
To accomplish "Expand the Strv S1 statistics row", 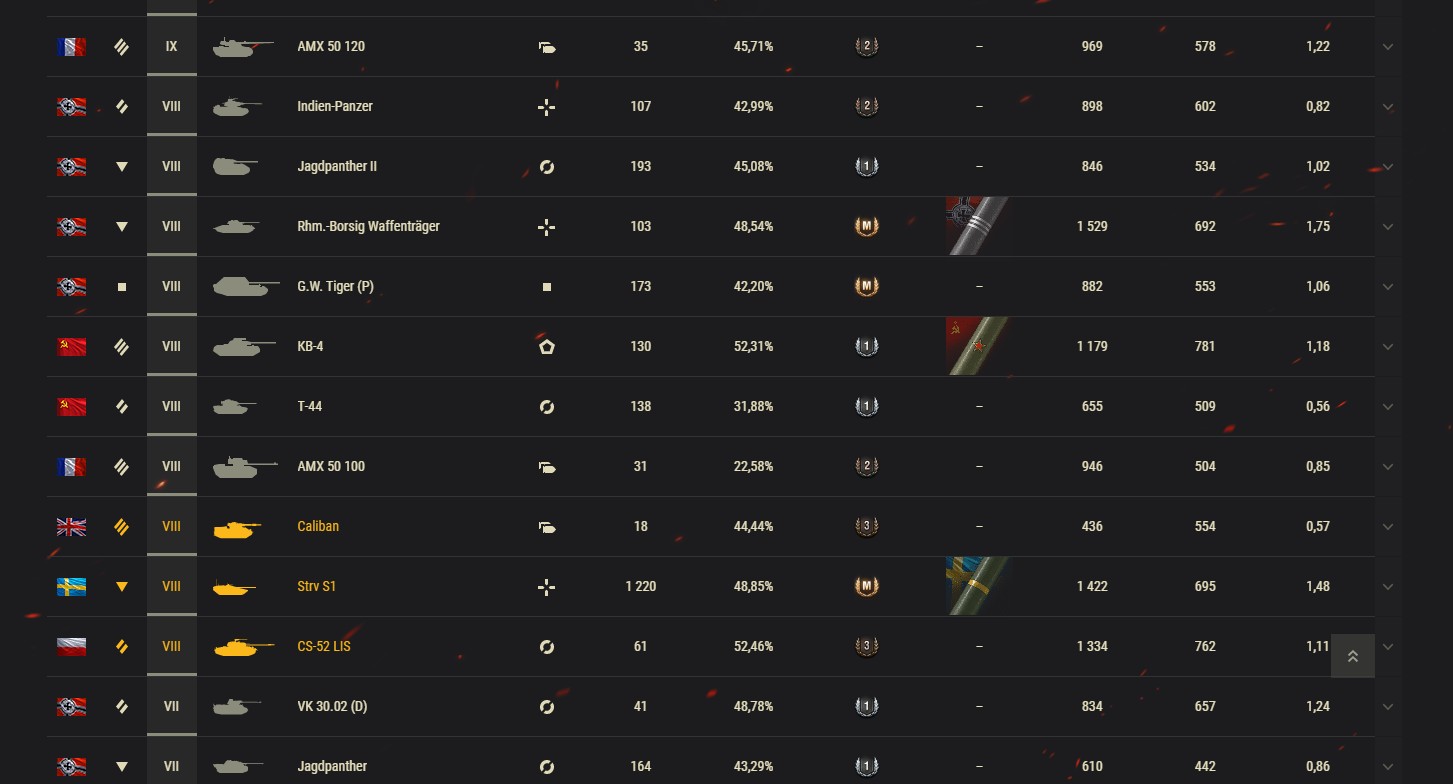I will tap(1387, 587).
